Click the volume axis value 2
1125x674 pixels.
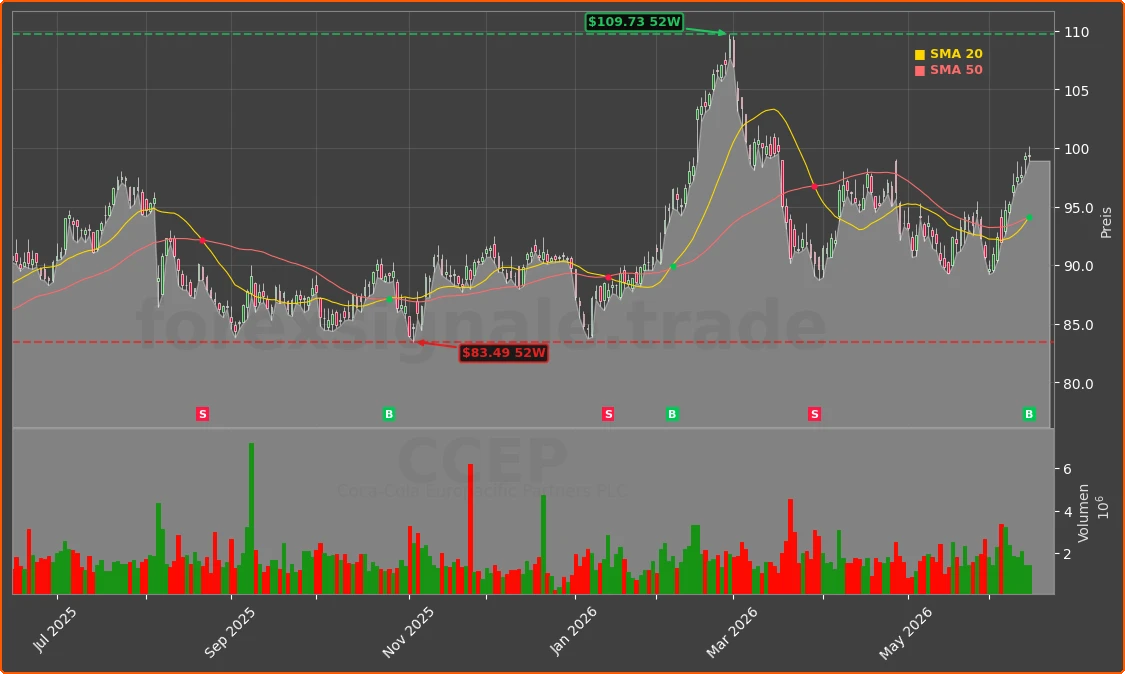pyautogui.click(x=1068, y=554)
